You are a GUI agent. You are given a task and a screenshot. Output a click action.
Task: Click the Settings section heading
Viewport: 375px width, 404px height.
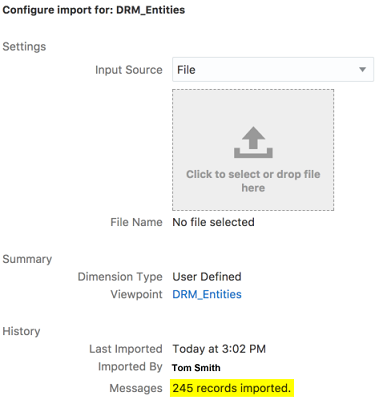(24, 47)
